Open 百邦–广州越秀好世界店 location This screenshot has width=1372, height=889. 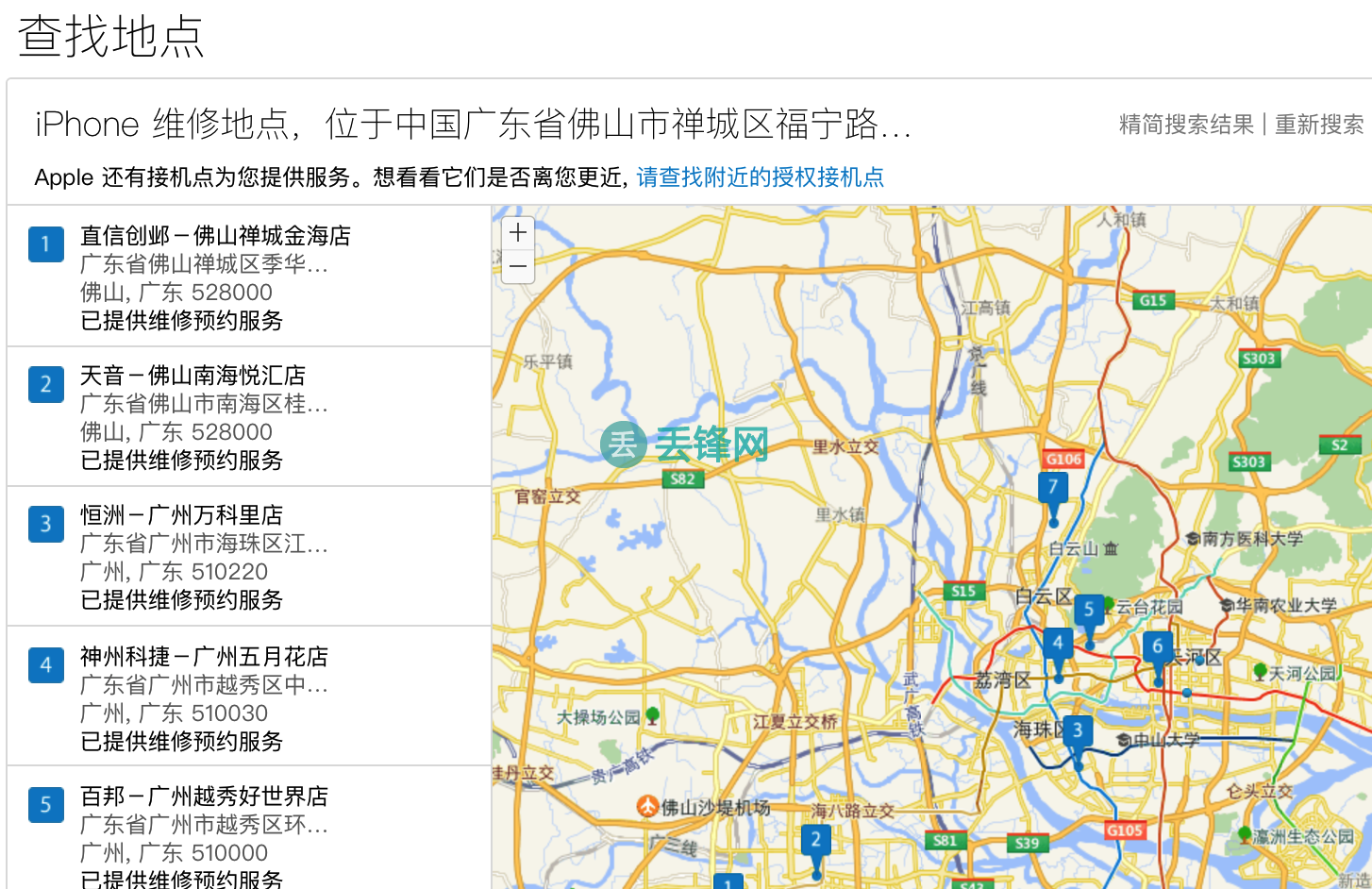[x=204, y=797]
